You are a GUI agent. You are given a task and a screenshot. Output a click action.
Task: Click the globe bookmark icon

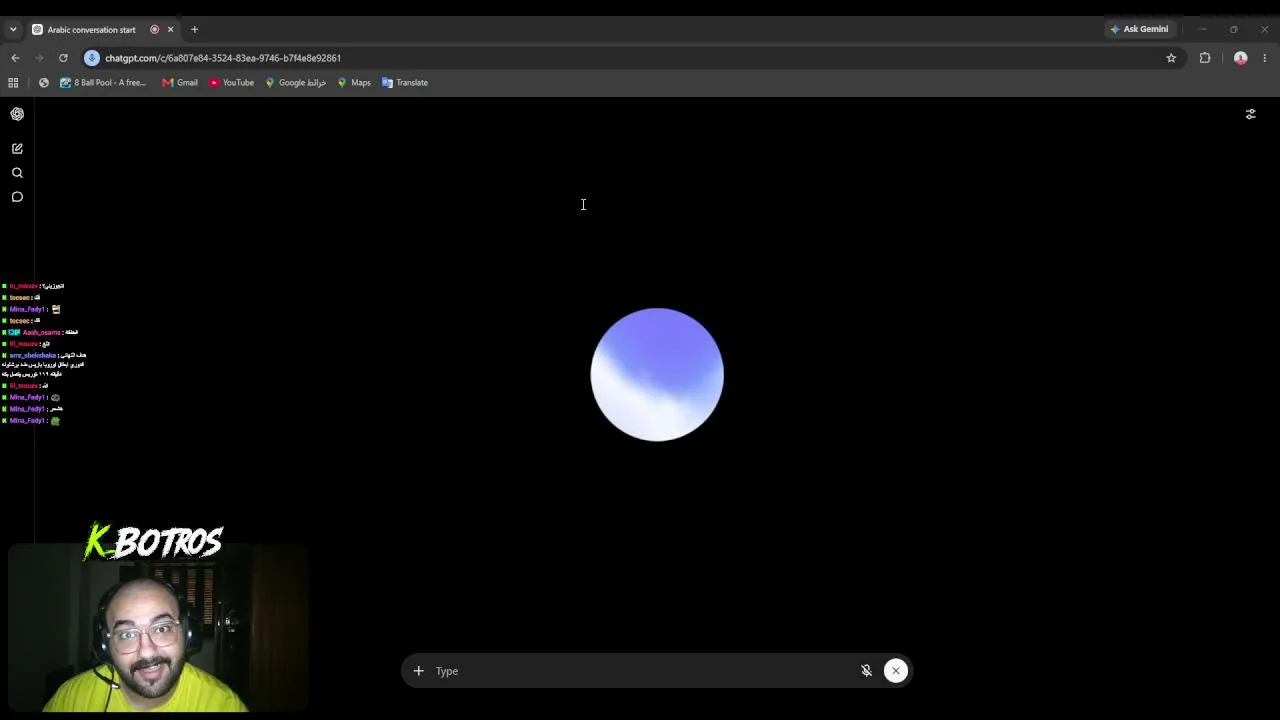(x=44, y=83)
